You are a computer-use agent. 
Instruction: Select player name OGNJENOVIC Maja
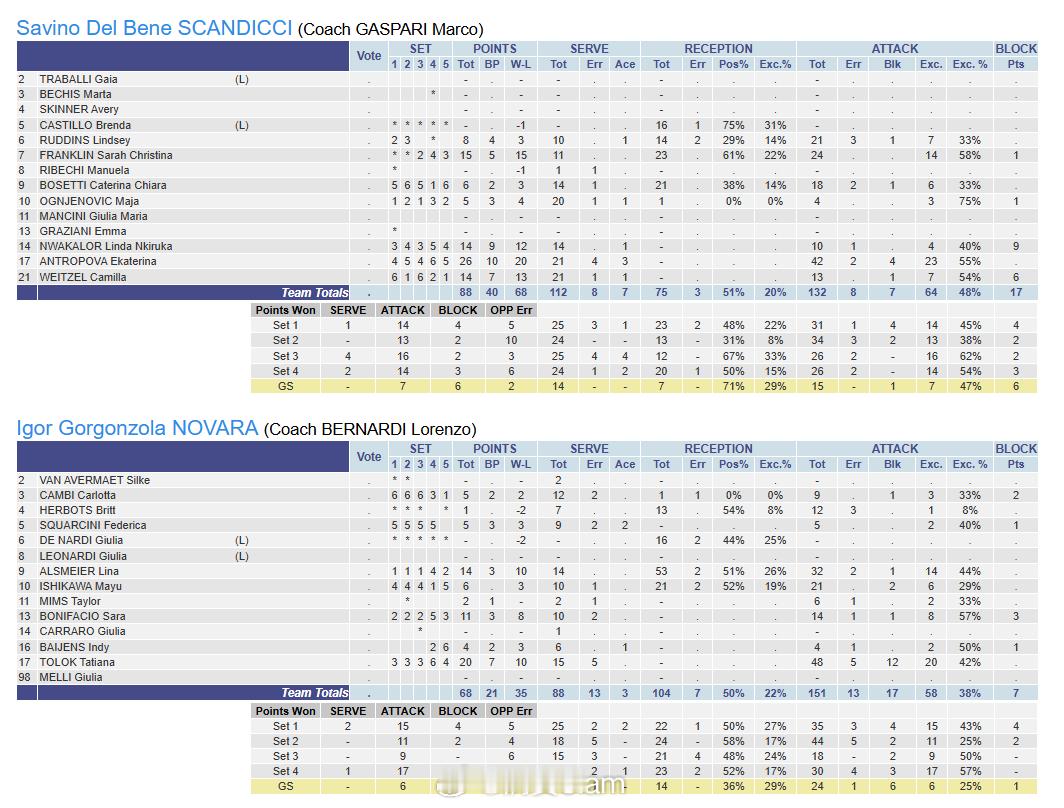point(89,201)
